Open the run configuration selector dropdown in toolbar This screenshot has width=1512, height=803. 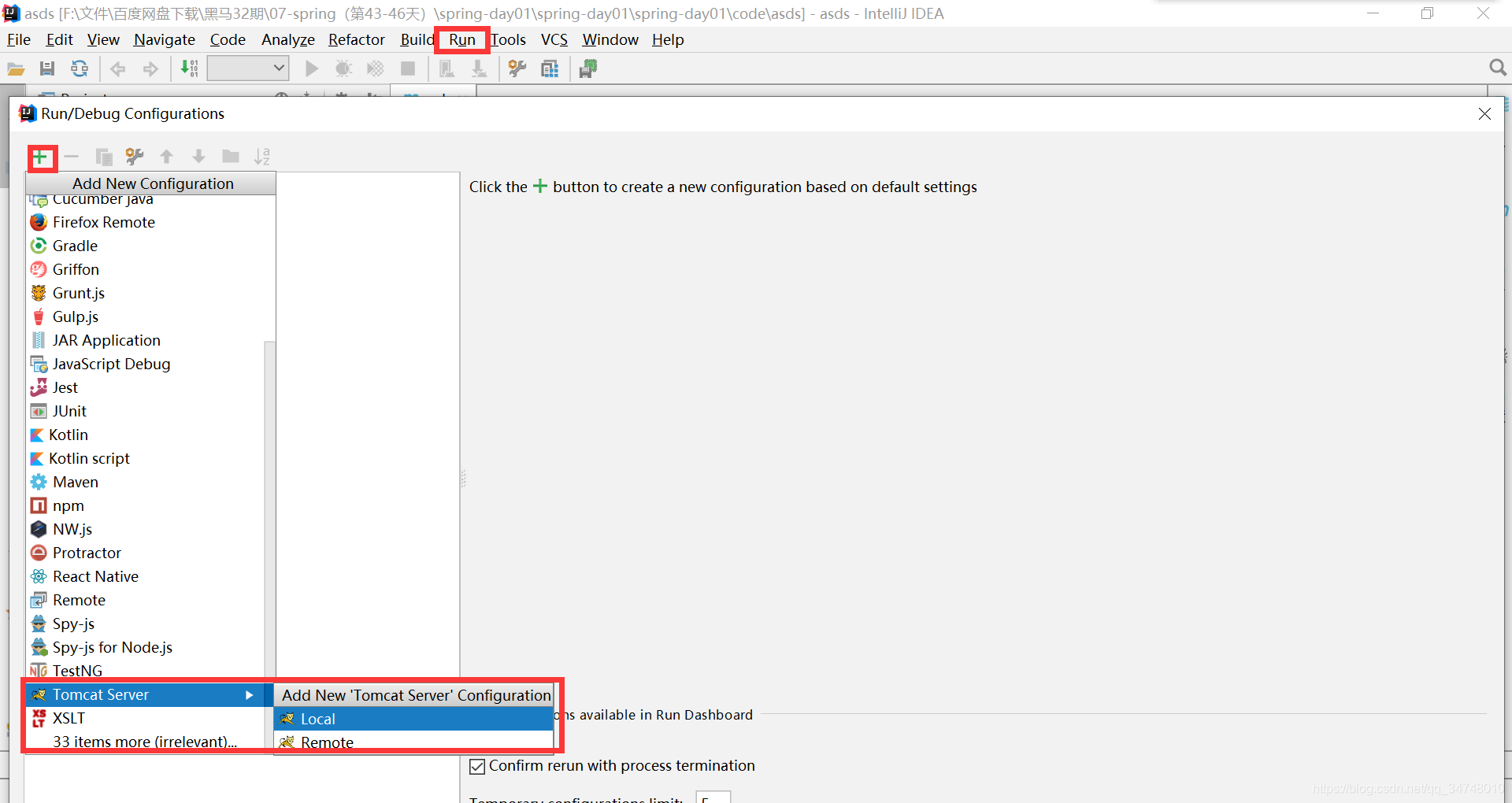coord(248,68)
